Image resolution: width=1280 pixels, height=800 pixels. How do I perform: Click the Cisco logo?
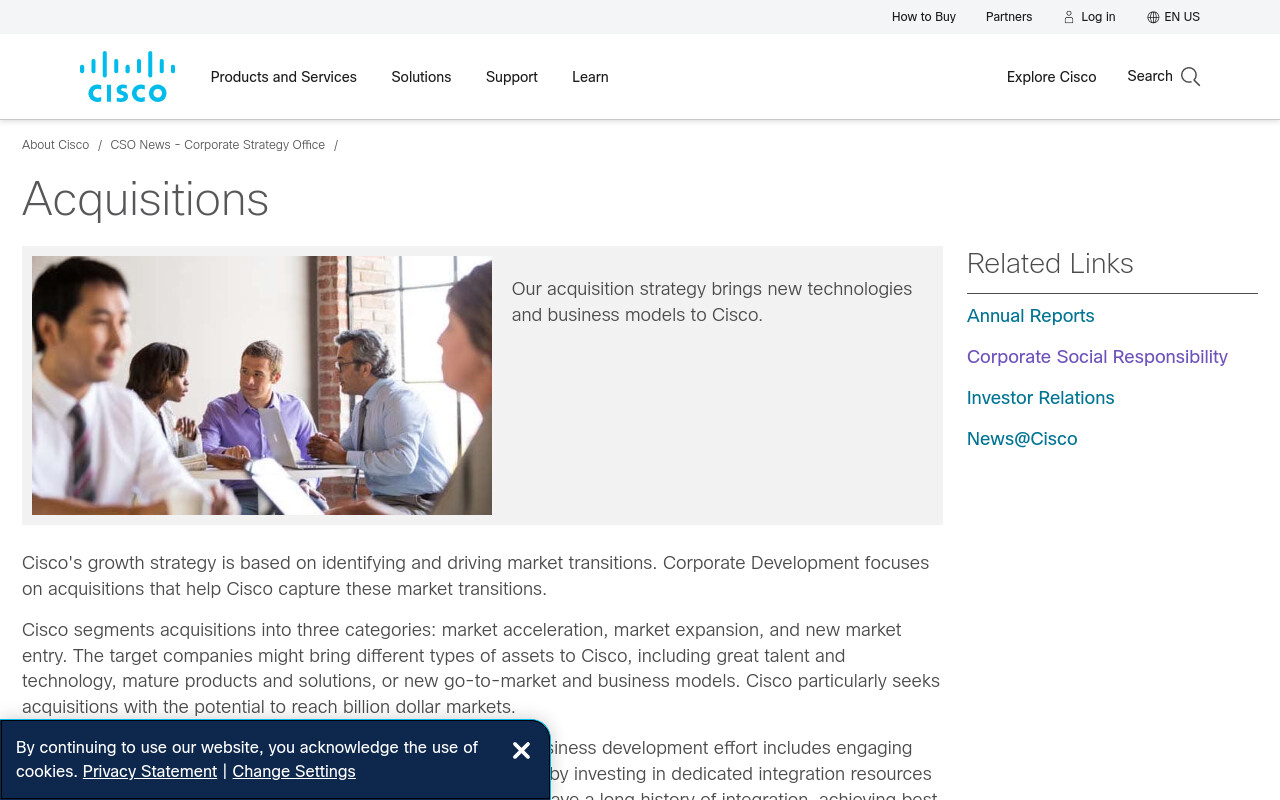tap(128, 77)
